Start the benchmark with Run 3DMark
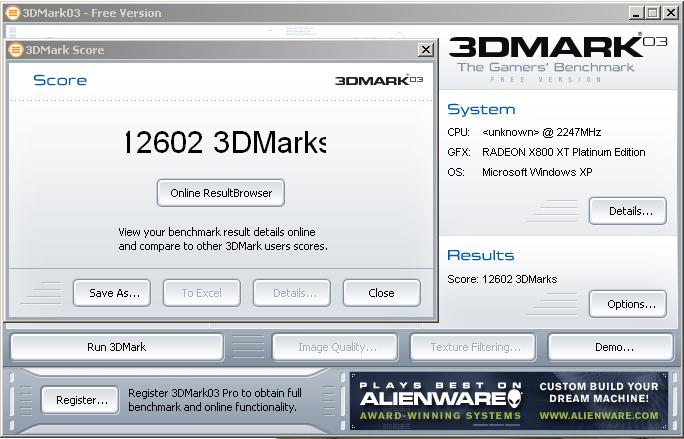684x439 pixels. [x=116, y=347]
